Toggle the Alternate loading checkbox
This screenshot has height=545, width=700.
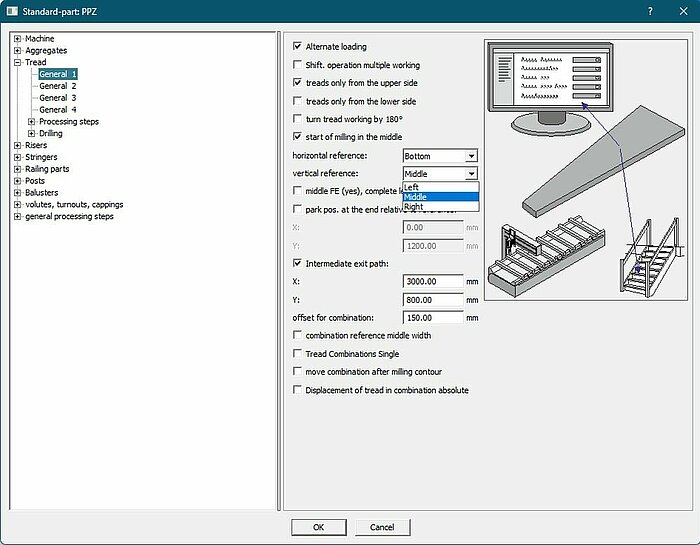pyautogui.click(x=297, y=46)
